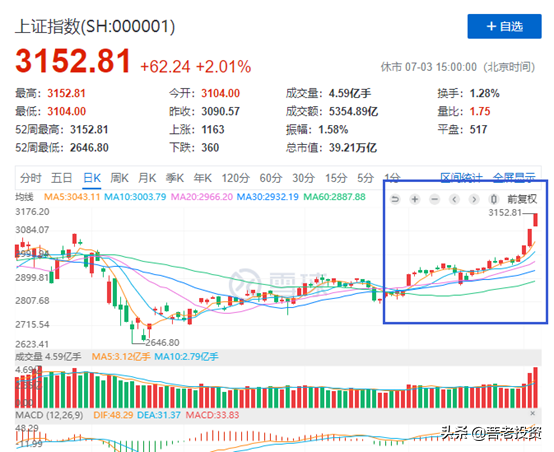Select the 季K tab
This screenshot has height=452, width=554.
pyautogui.click(x=175, y=178)
